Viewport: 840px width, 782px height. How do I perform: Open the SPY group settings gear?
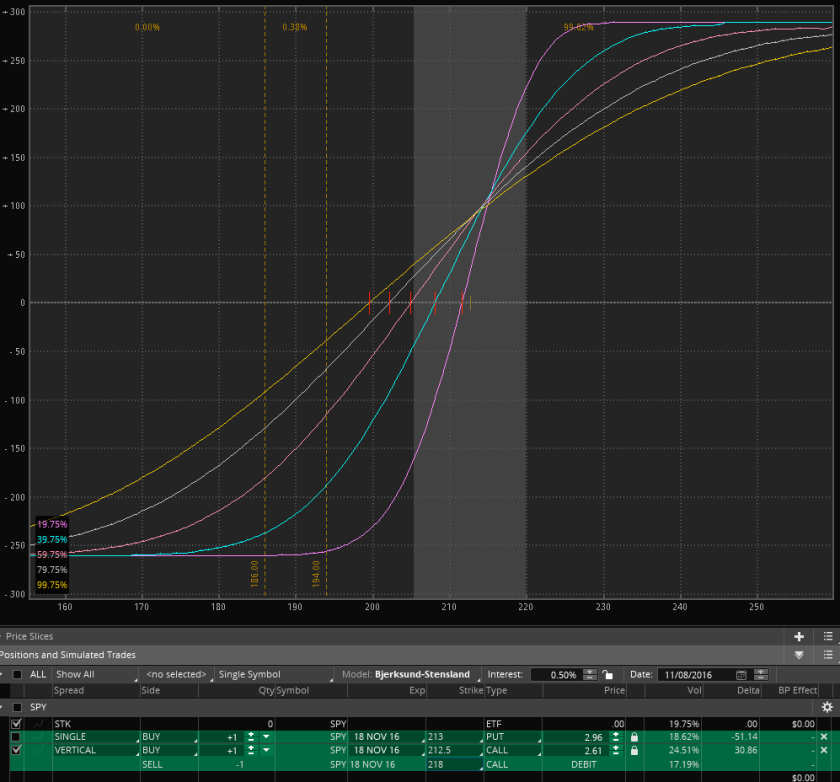point(827,707)
